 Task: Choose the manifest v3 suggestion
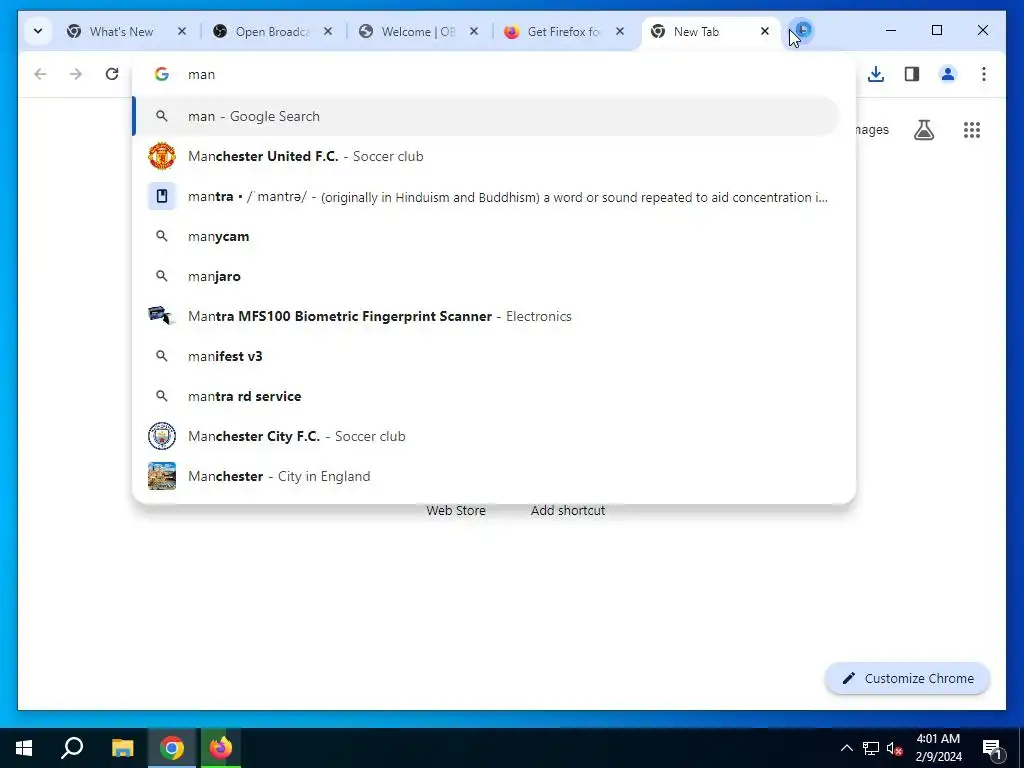pos(487,357)
